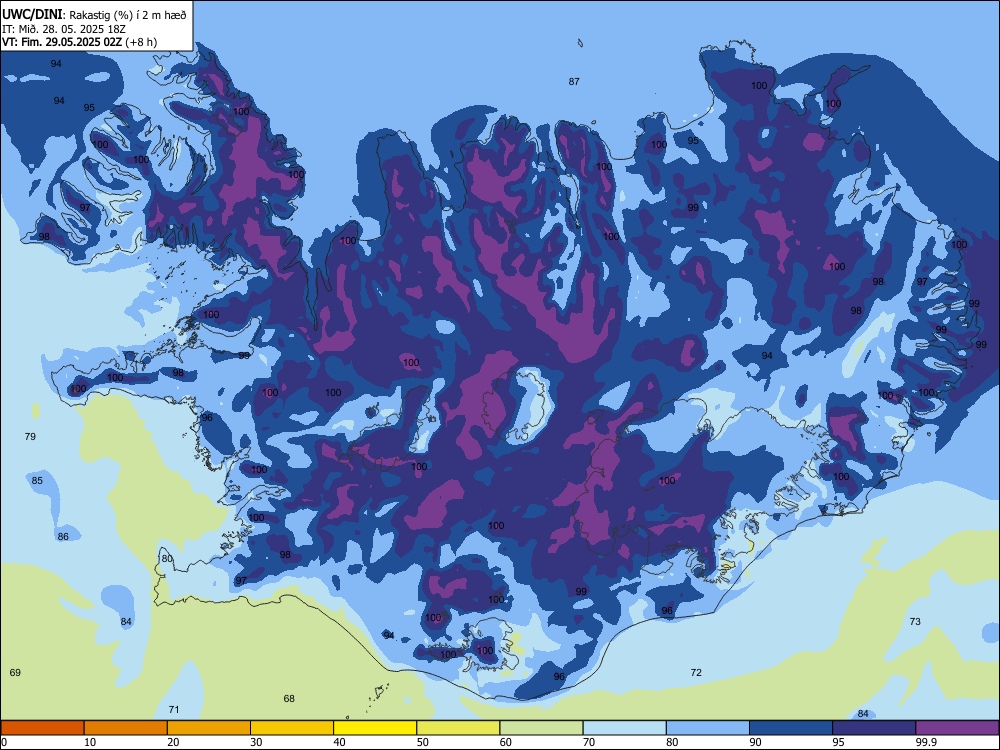The width and height of the screenshot is (1000, 750).
Task: Click the orange 10–20 legend swatch
Action: point(126,728)
